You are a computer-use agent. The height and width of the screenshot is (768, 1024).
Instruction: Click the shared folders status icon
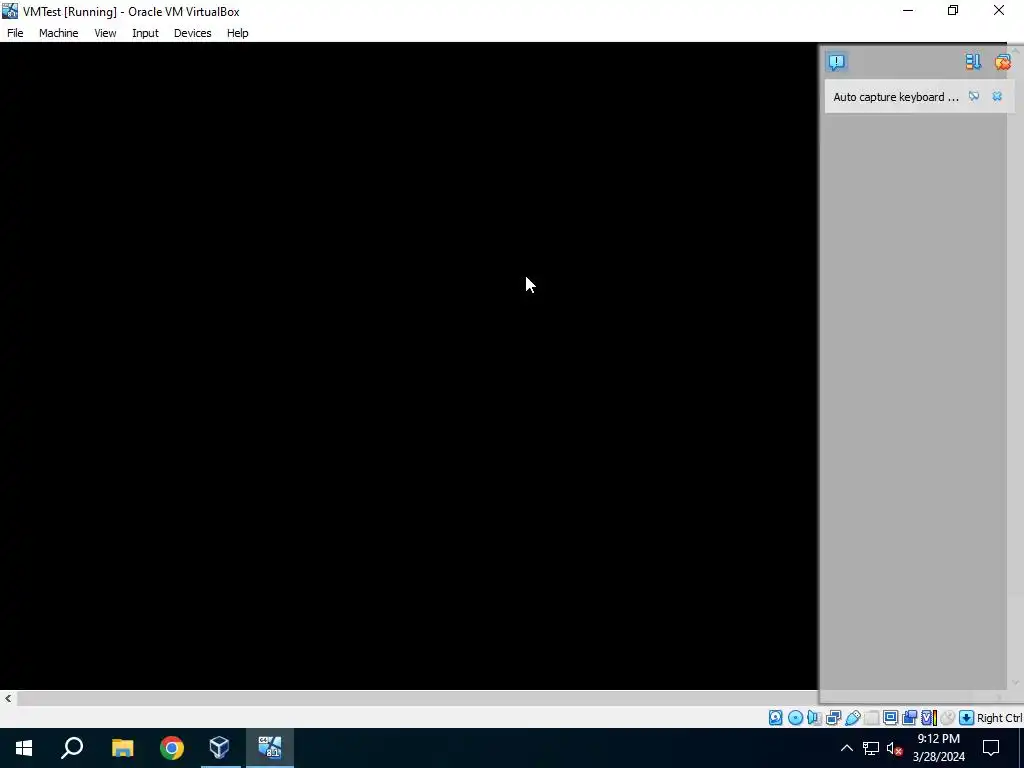coord(872,718)
